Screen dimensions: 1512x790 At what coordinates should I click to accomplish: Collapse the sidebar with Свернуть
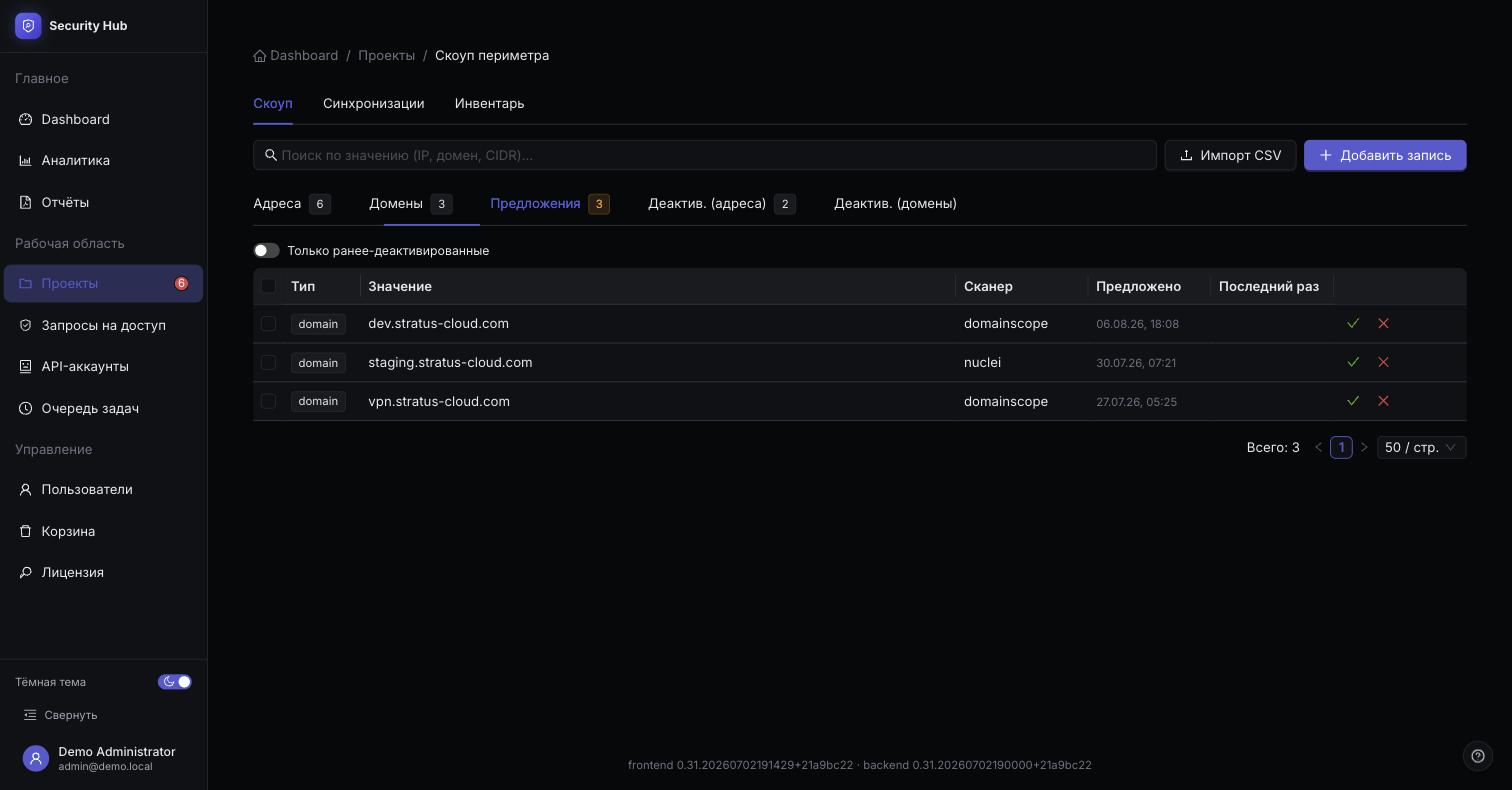coord(61,715)
